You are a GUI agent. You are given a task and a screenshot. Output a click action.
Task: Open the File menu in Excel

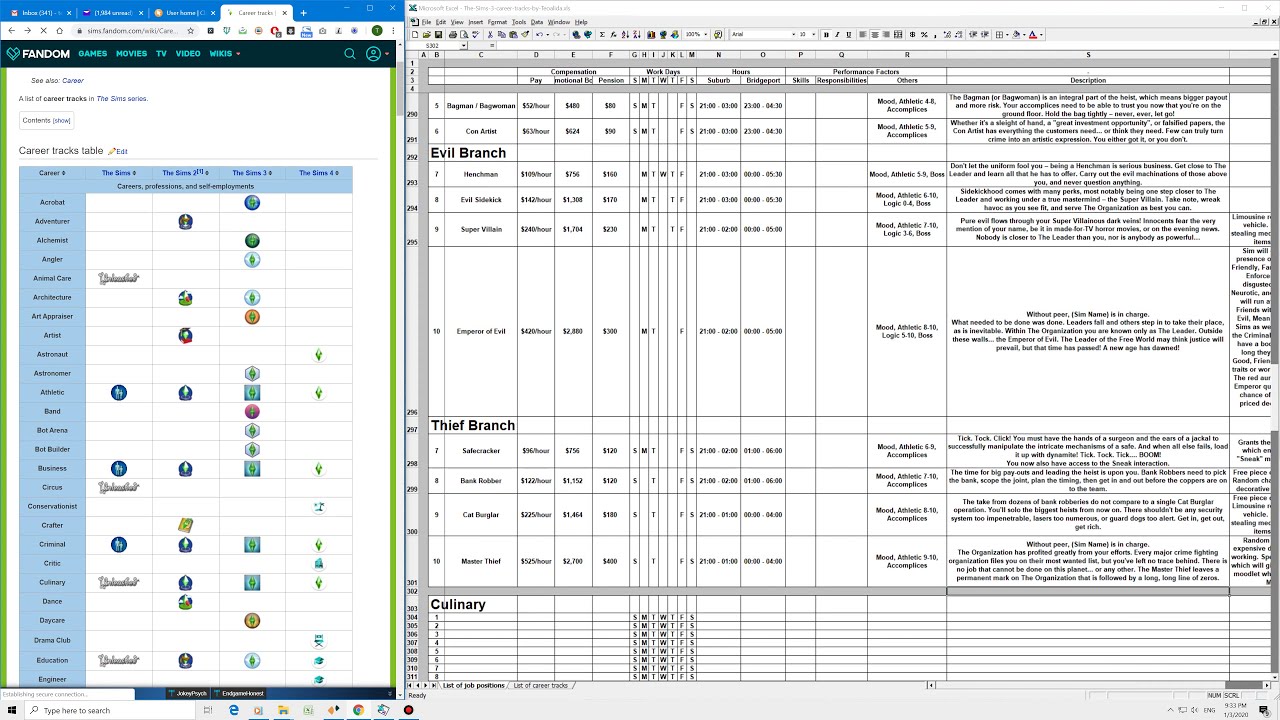coord(427,21)
